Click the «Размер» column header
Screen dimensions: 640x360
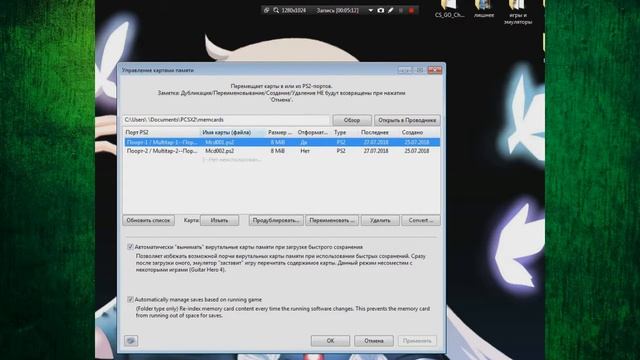280,133
